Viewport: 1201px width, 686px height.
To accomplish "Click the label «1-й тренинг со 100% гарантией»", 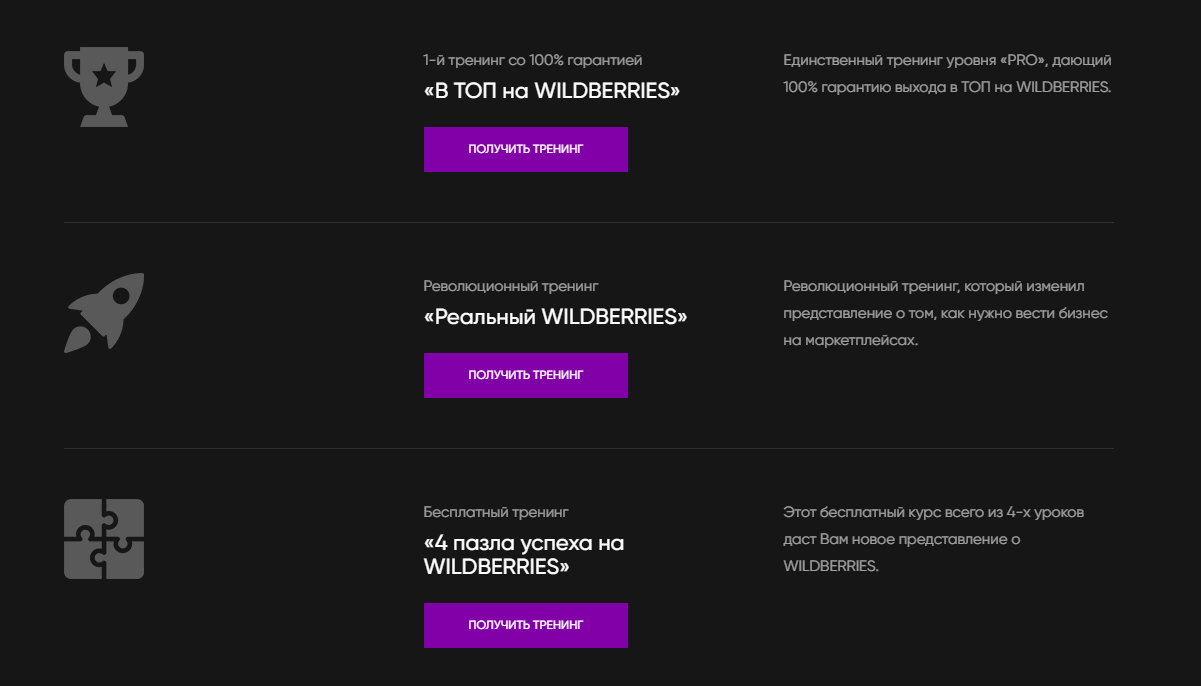I will coord(533,60).
